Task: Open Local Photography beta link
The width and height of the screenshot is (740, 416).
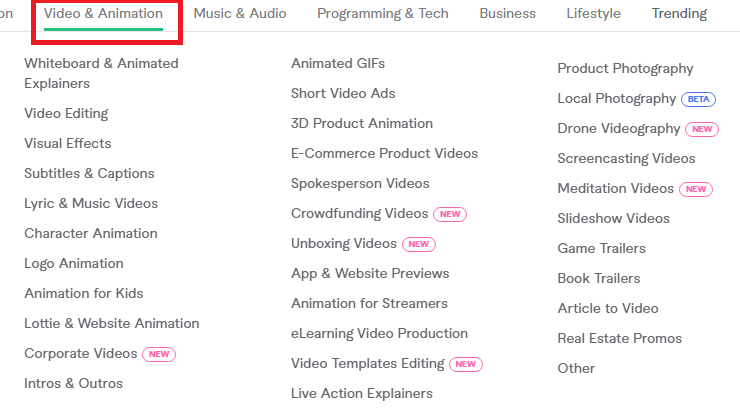Action: [x=616, y=98]
